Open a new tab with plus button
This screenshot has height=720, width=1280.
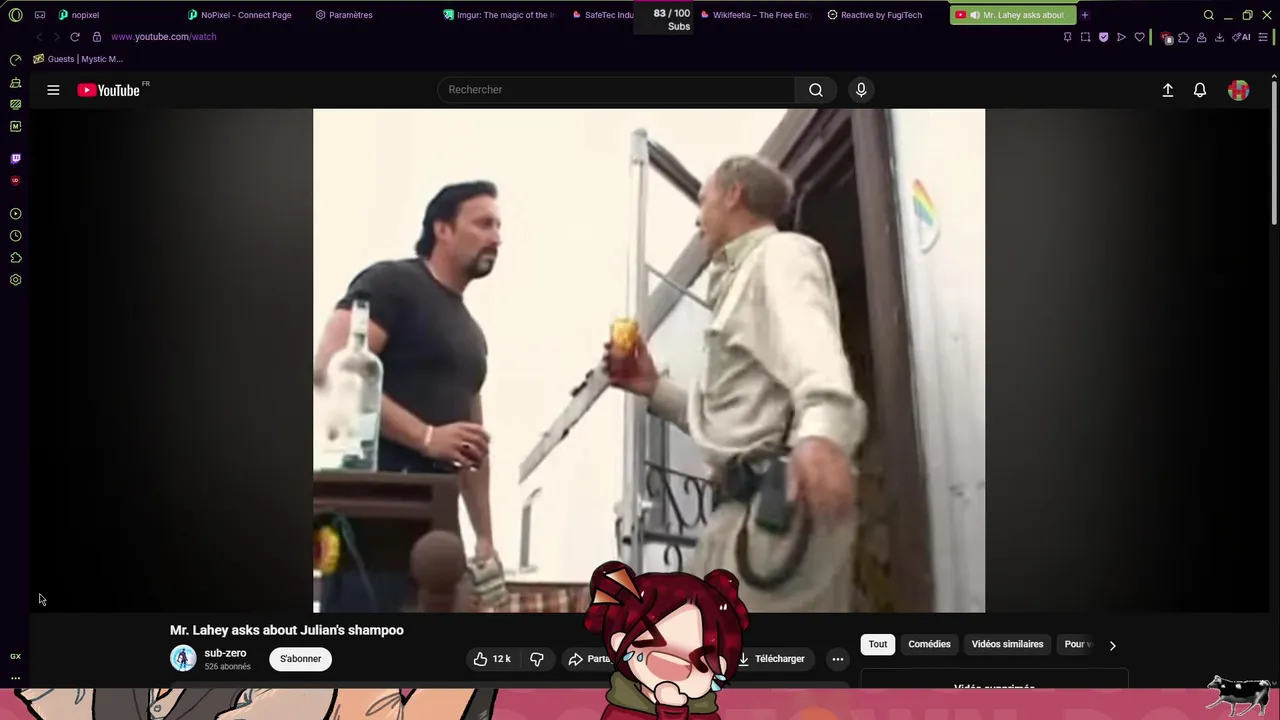coord(1085,15)
